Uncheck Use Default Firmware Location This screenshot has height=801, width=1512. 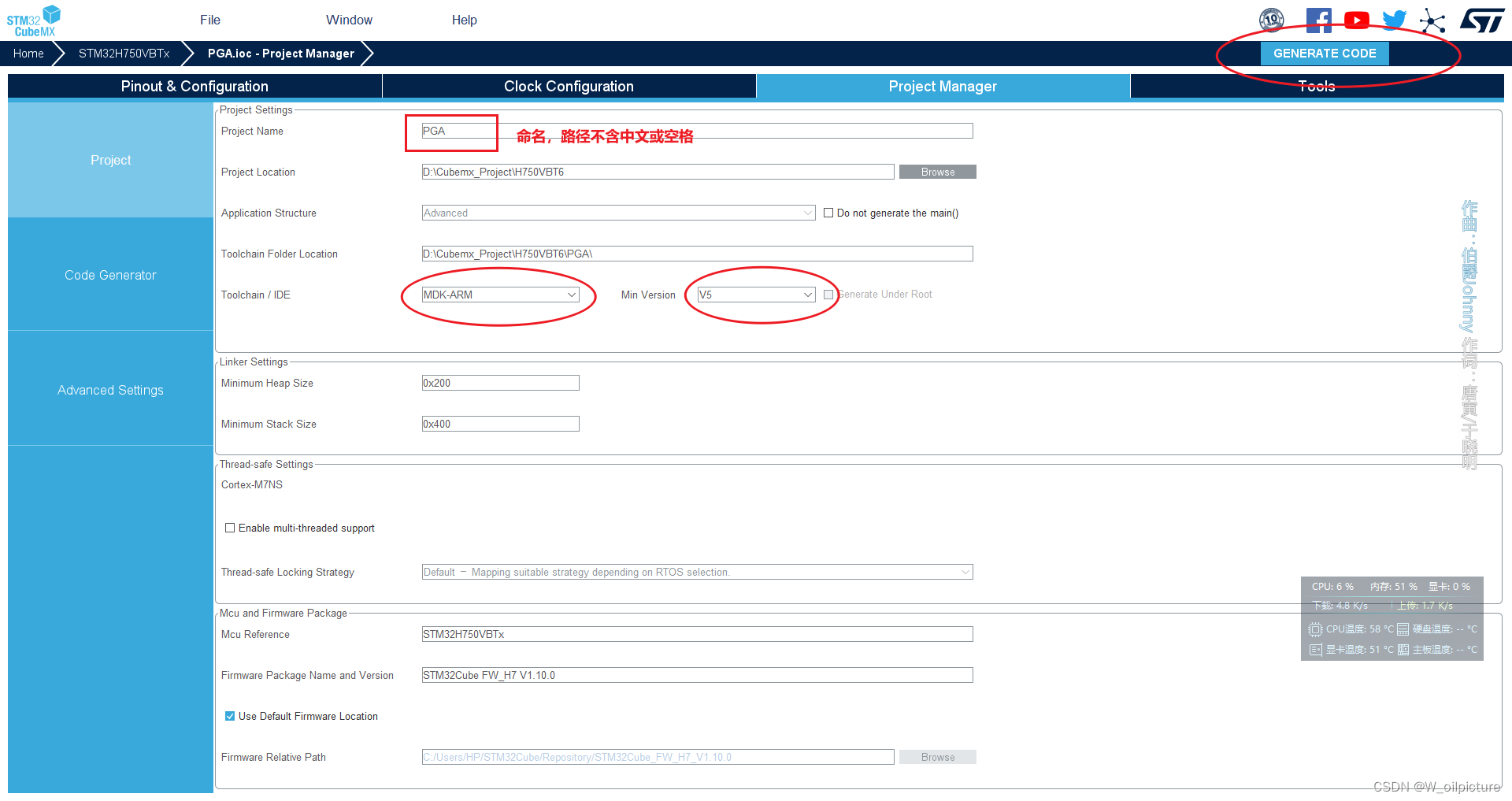tap(230, 716)
